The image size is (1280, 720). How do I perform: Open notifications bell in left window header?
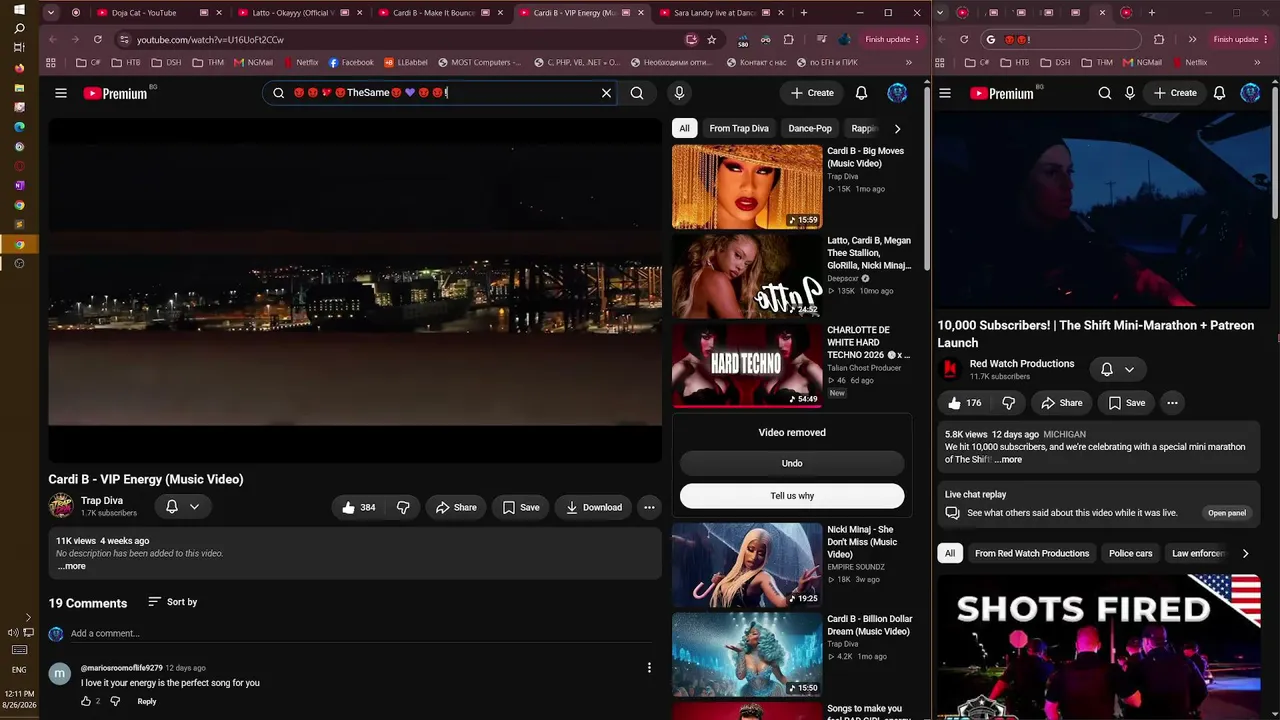[x=861, y=93]
